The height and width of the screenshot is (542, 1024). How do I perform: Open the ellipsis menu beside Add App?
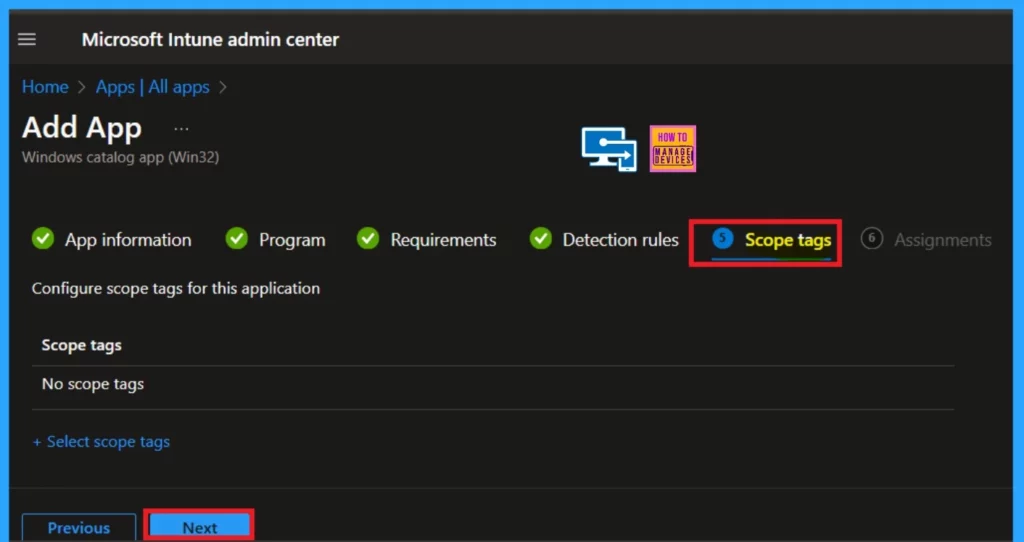click(x=181, y=129)
